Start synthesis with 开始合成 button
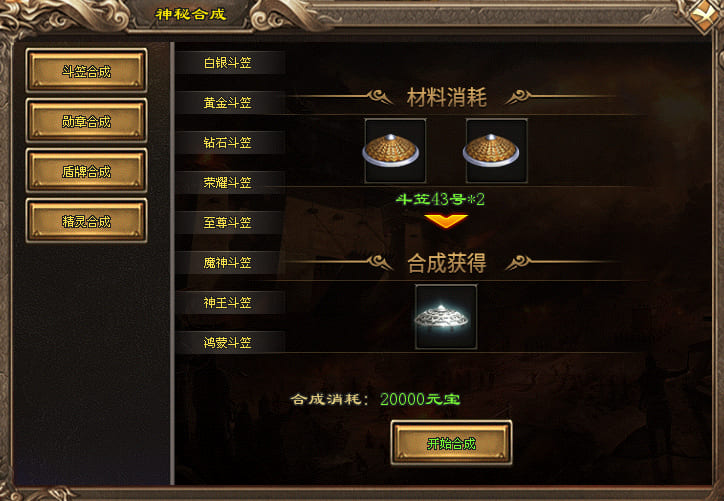The height and width of the screenshot is (501, 724). (451, 442)
